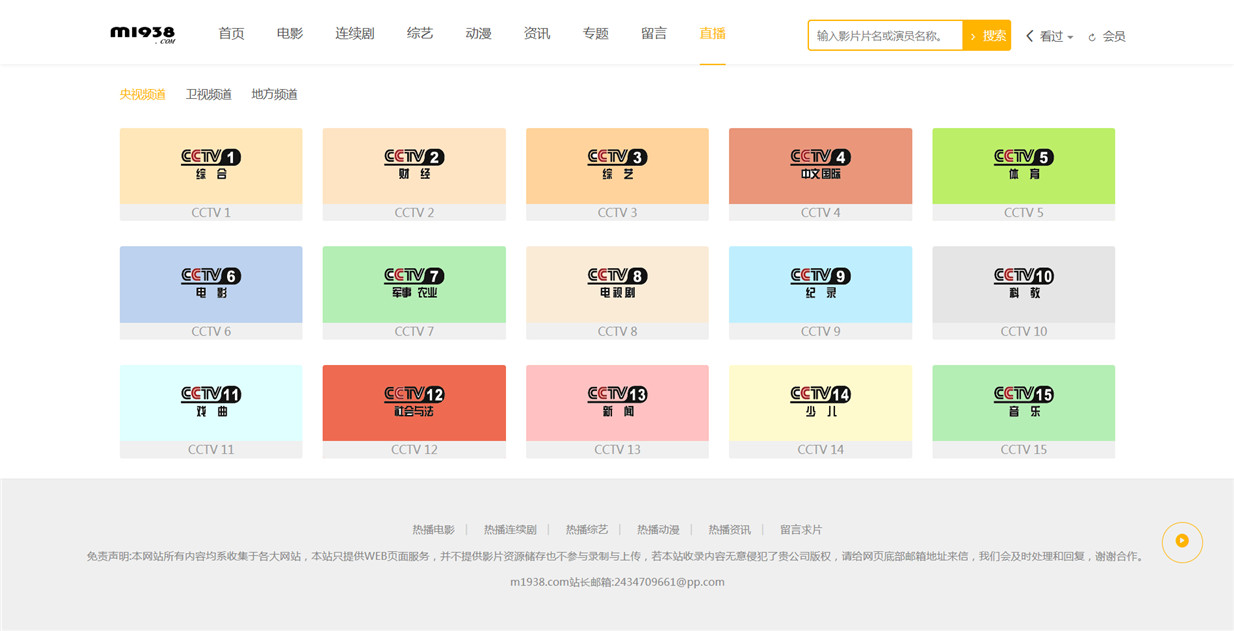
Task: Open the 动漫 anime menu
Action: (x=478, y=33)
